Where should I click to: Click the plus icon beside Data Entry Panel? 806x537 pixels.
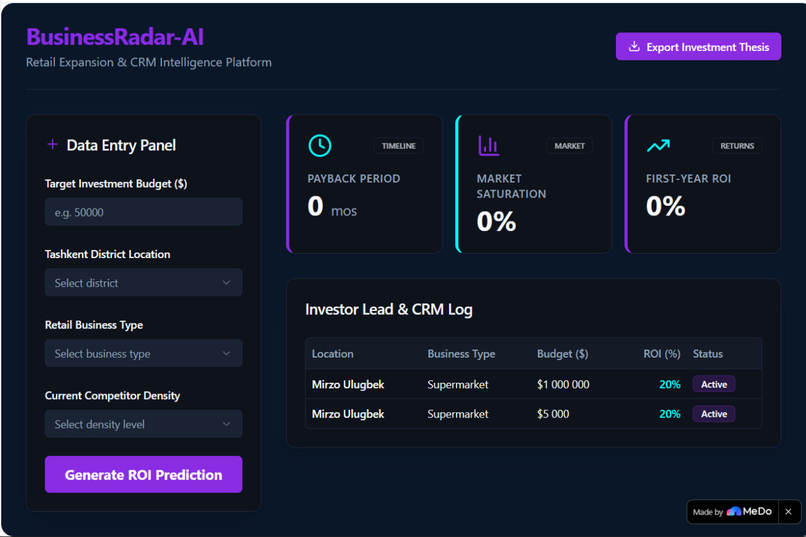pyautogui.click(x=52, y=145)
